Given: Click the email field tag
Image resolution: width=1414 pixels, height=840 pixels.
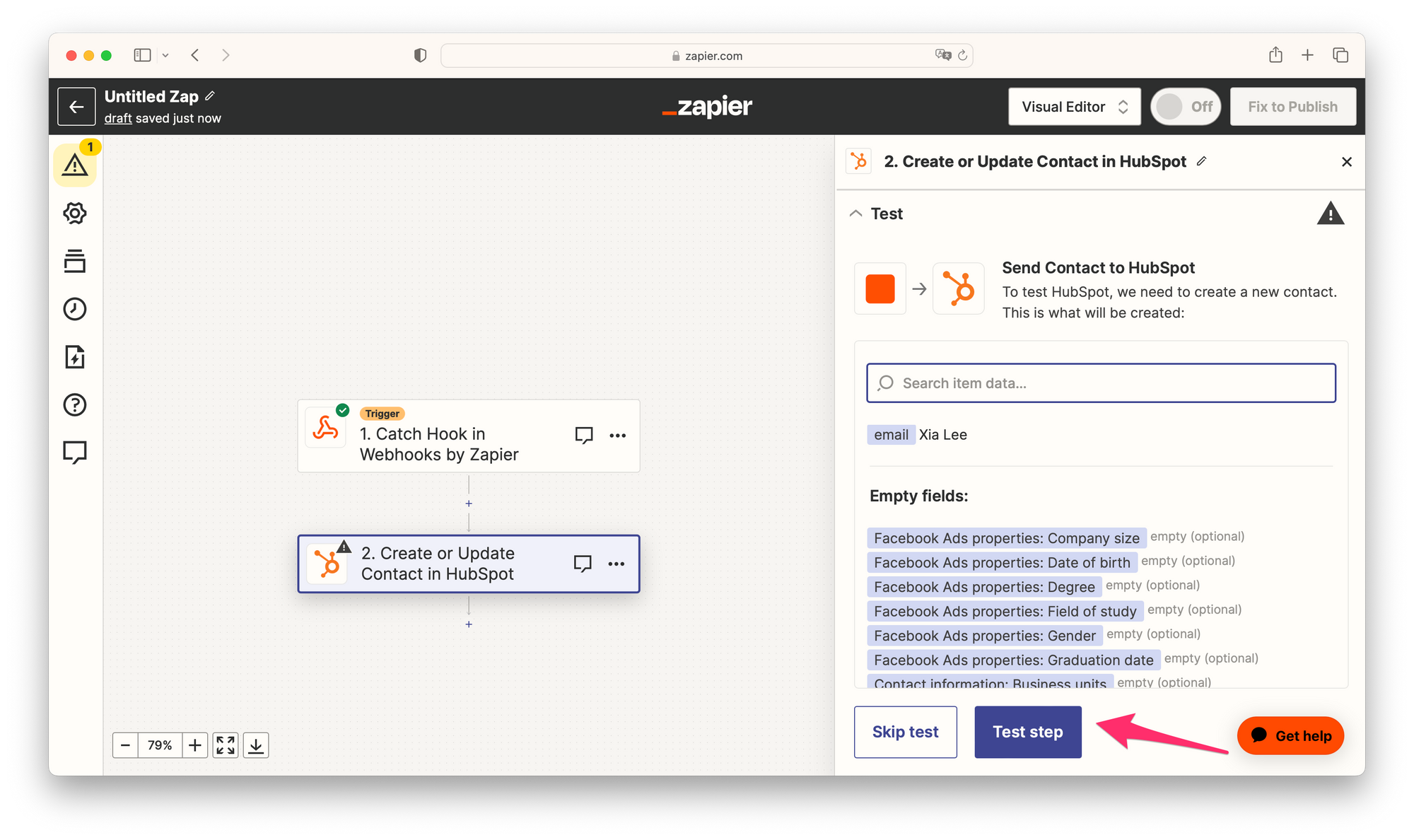Looking at the screenshot, I should tap(891, 435).
